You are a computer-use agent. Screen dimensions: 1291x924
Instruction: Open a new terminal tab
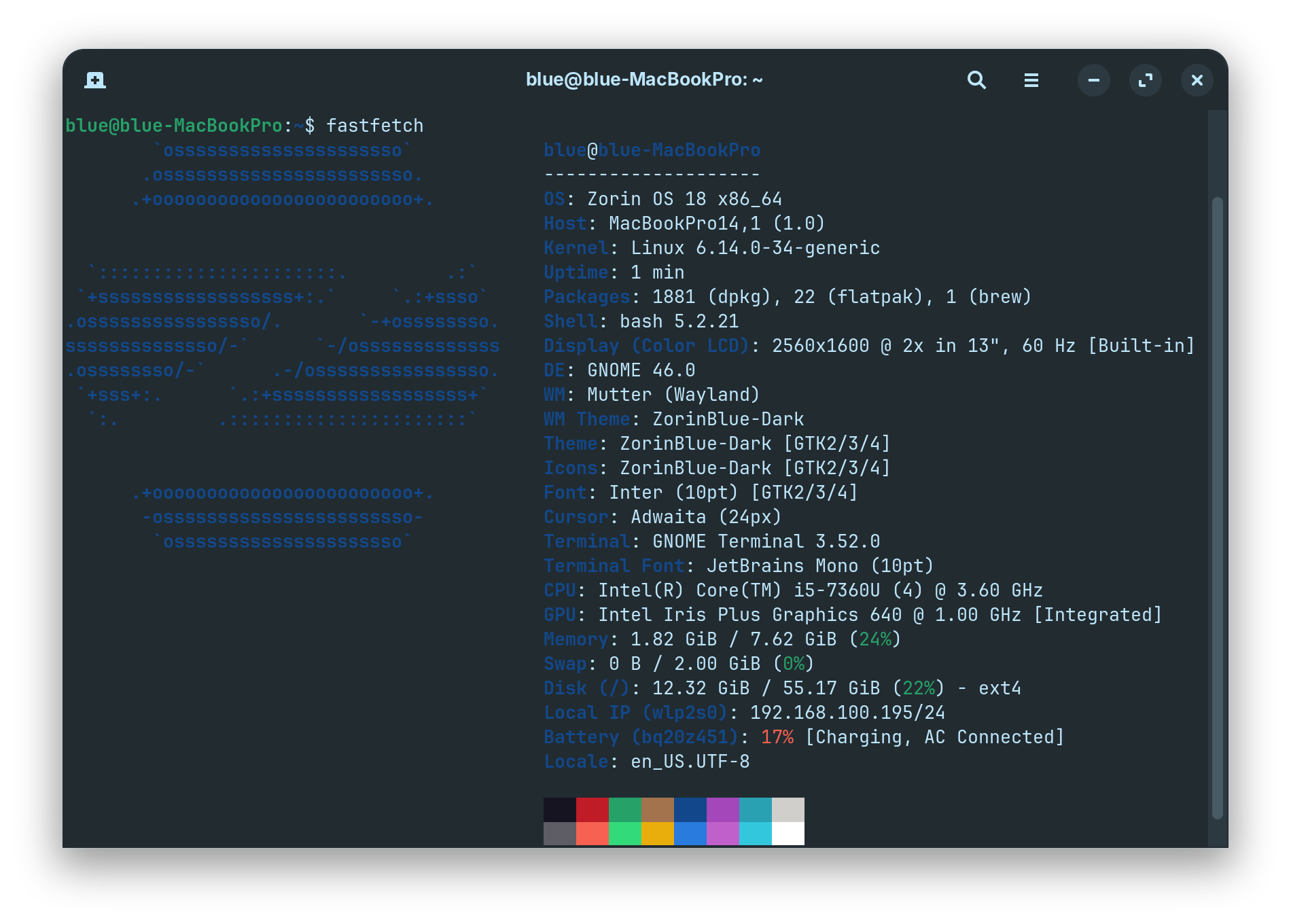[x=95, y=80]
